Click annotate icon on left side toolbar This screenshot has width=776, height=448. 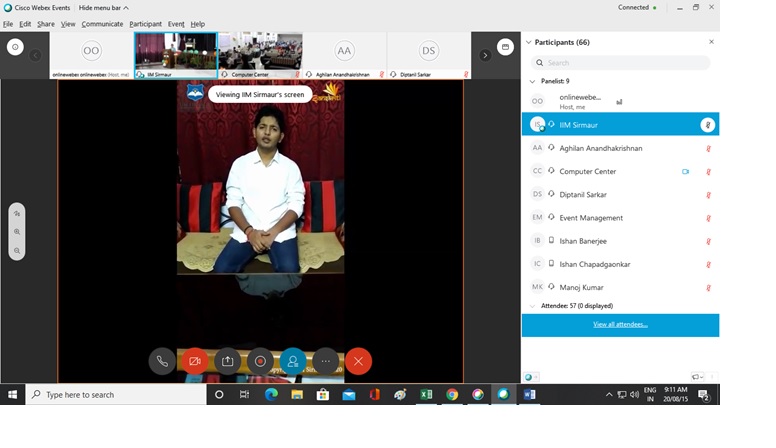17,213
